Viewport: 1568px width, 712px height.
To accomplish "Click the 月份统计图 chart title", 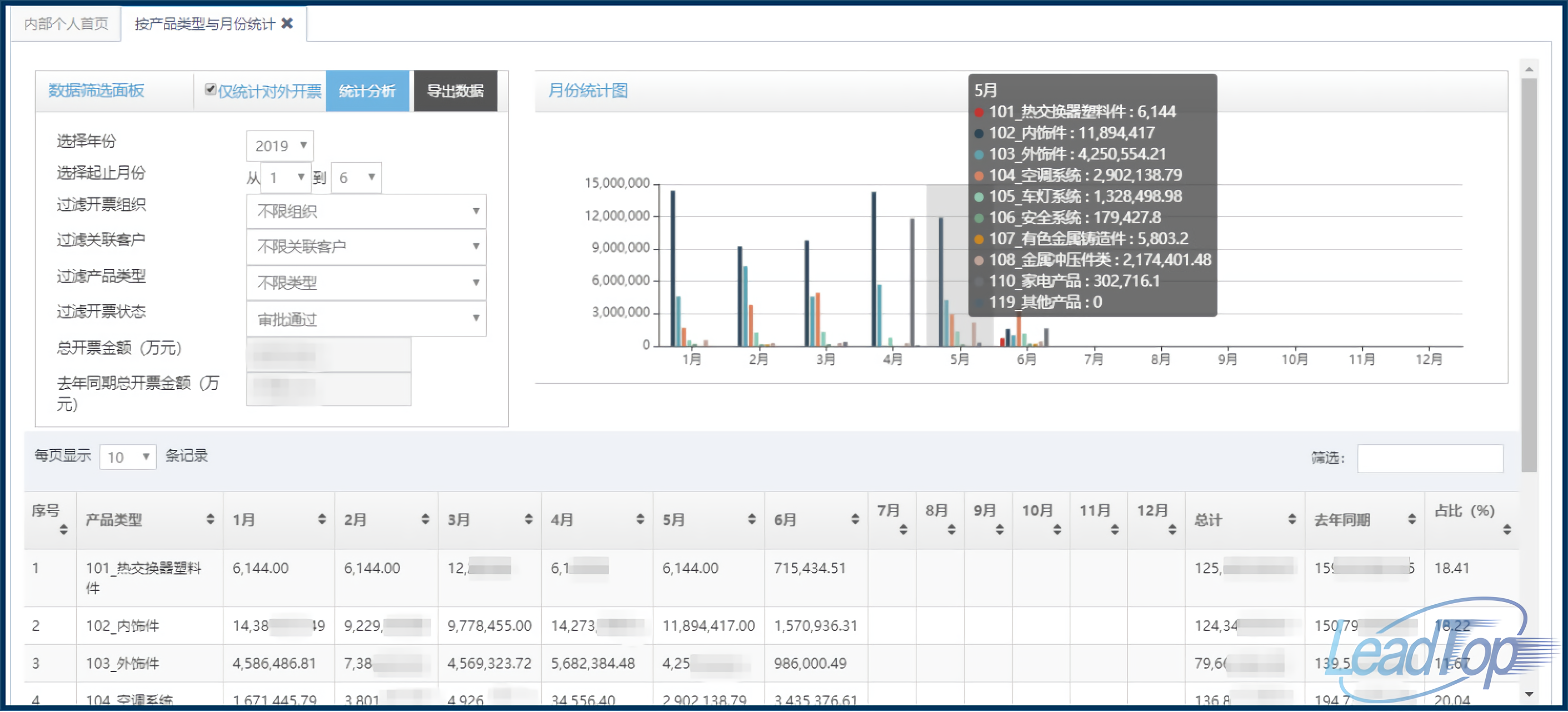I will (x=587, y=91).
